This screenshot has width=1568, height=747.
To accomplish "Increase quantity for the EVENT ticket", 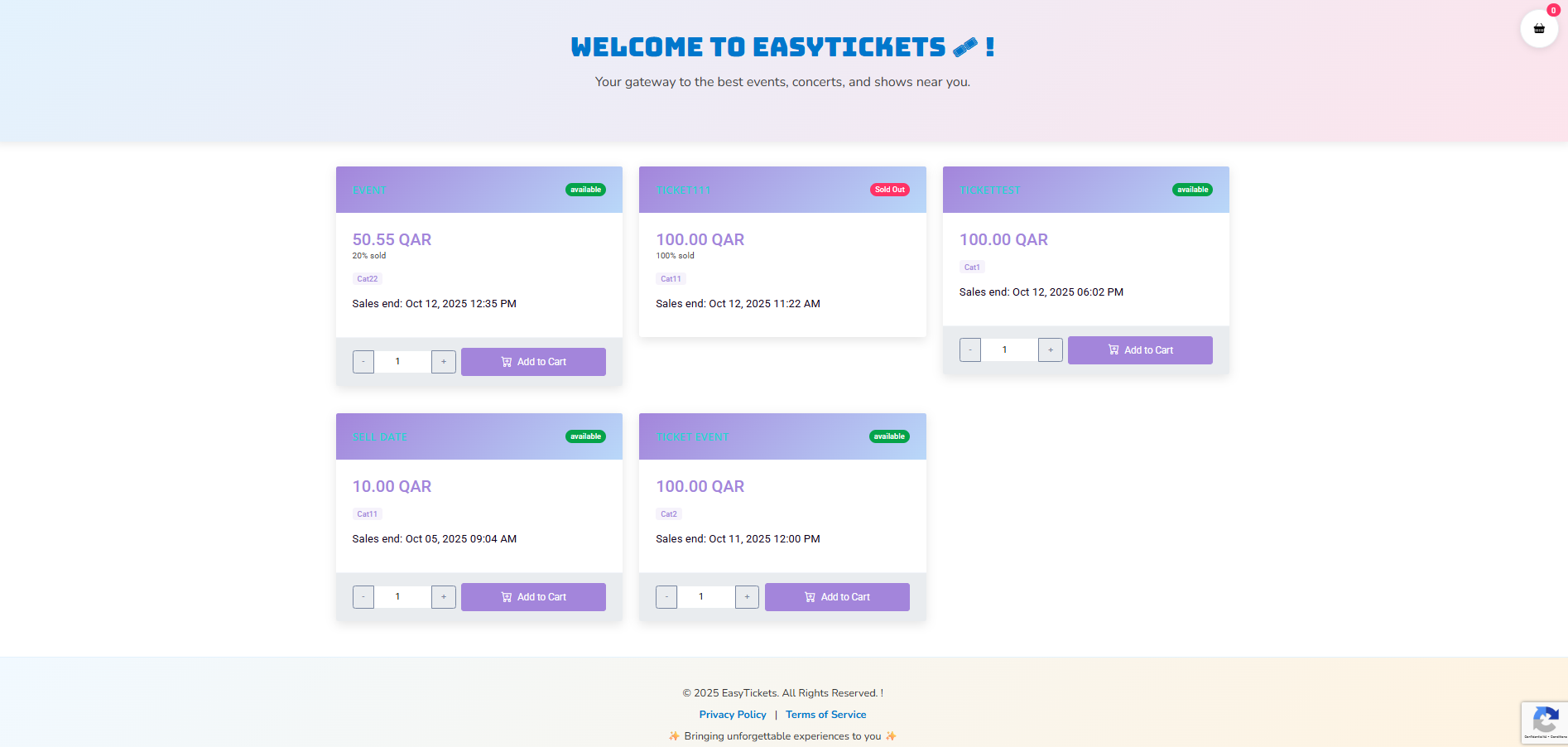I will (x=444, y=362).
